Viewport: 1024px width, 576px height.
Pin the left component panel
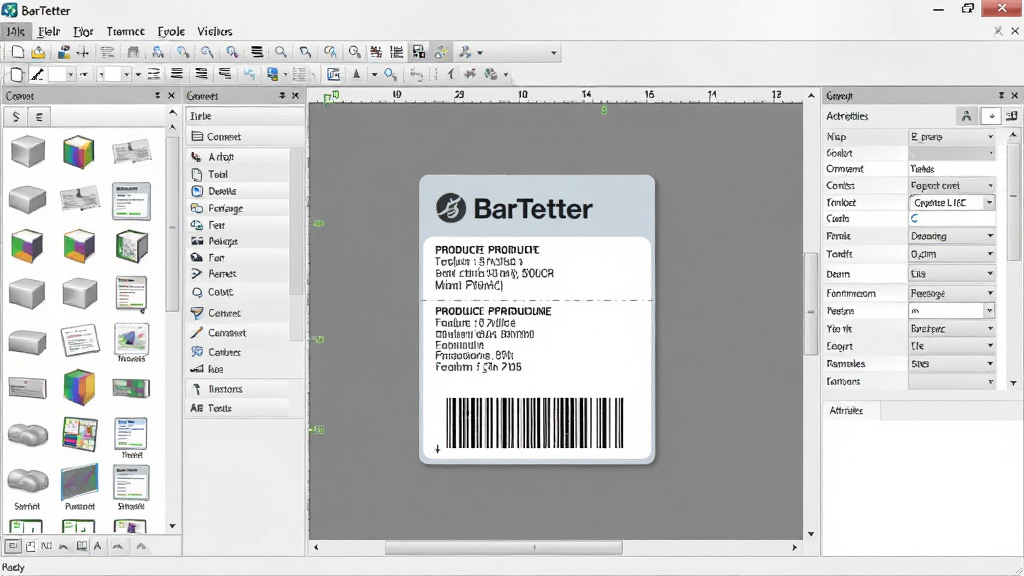click(157, 95)
